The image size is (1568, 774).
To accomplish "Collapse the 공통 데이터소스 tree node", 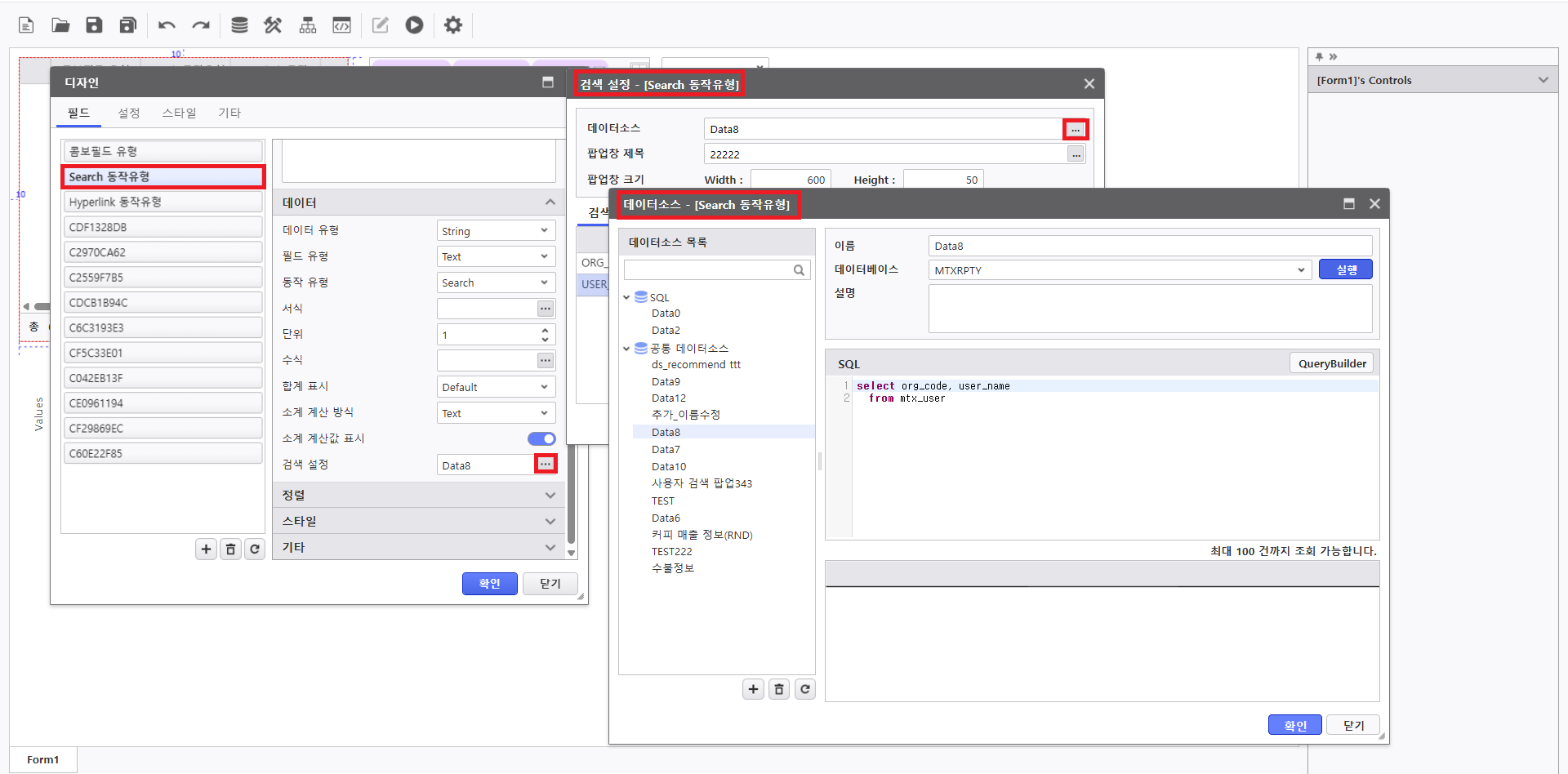I will (626, 349).
